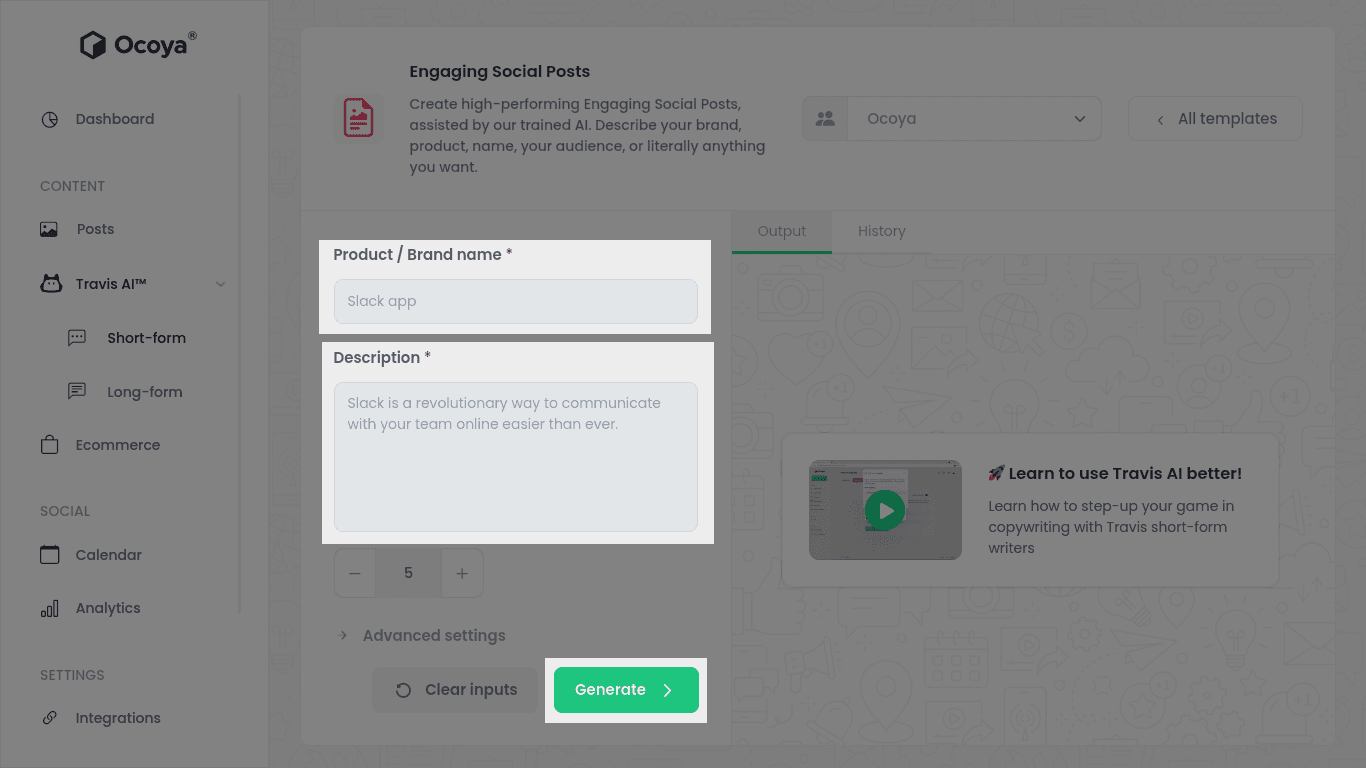This screenshot has width=1366, height=768.
Task: Go back to All templates
Action: point(1215,119)
